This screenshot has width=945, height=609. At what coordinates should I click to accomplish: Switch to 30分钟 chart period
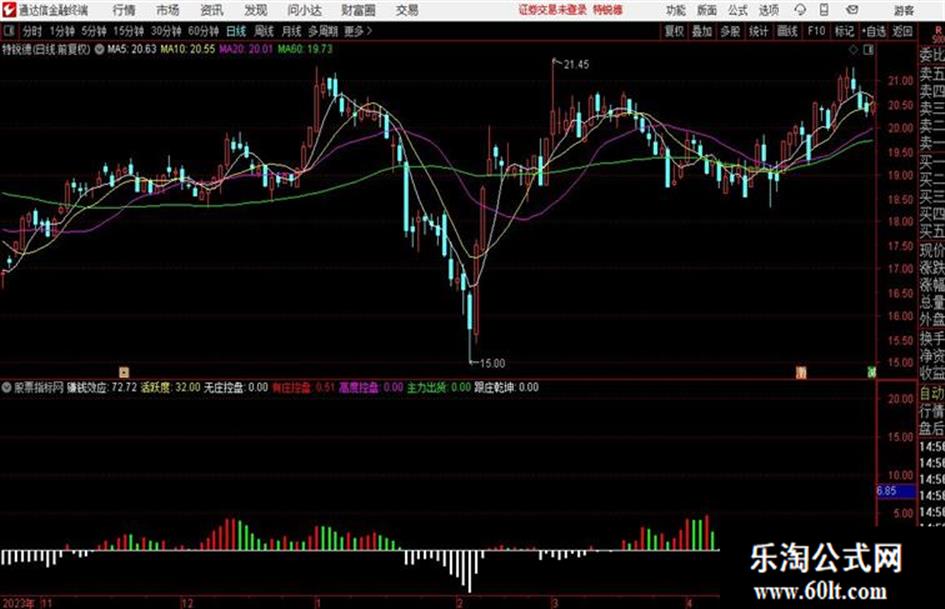(x=166, y=31)
